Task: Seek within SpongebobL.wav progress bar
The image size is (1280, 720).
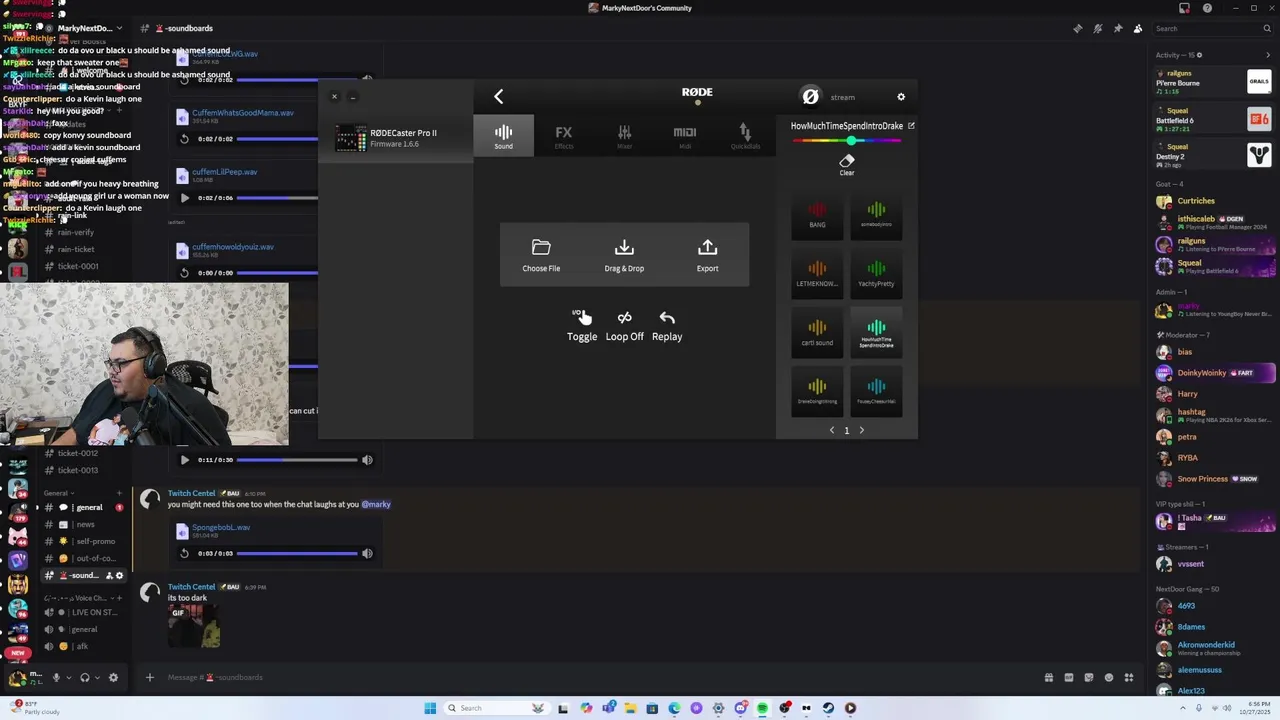Action: click(x=297, y=553)
